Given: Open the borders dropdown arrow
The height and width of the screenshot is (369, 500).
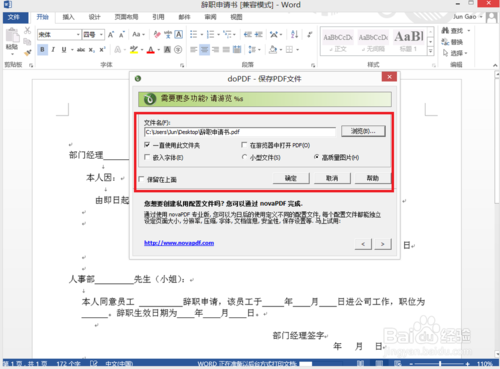Looking at the screenshot, I should coord(297,50).
